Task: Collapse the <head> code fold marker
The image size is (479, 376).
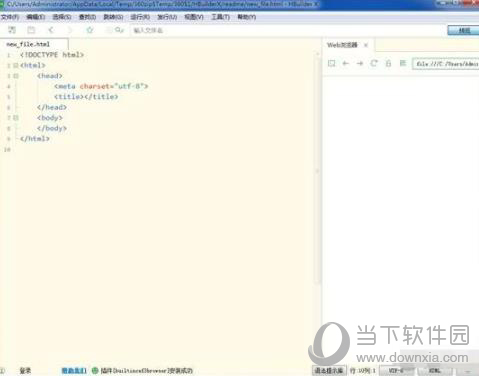Action: (x=16, y=76)
